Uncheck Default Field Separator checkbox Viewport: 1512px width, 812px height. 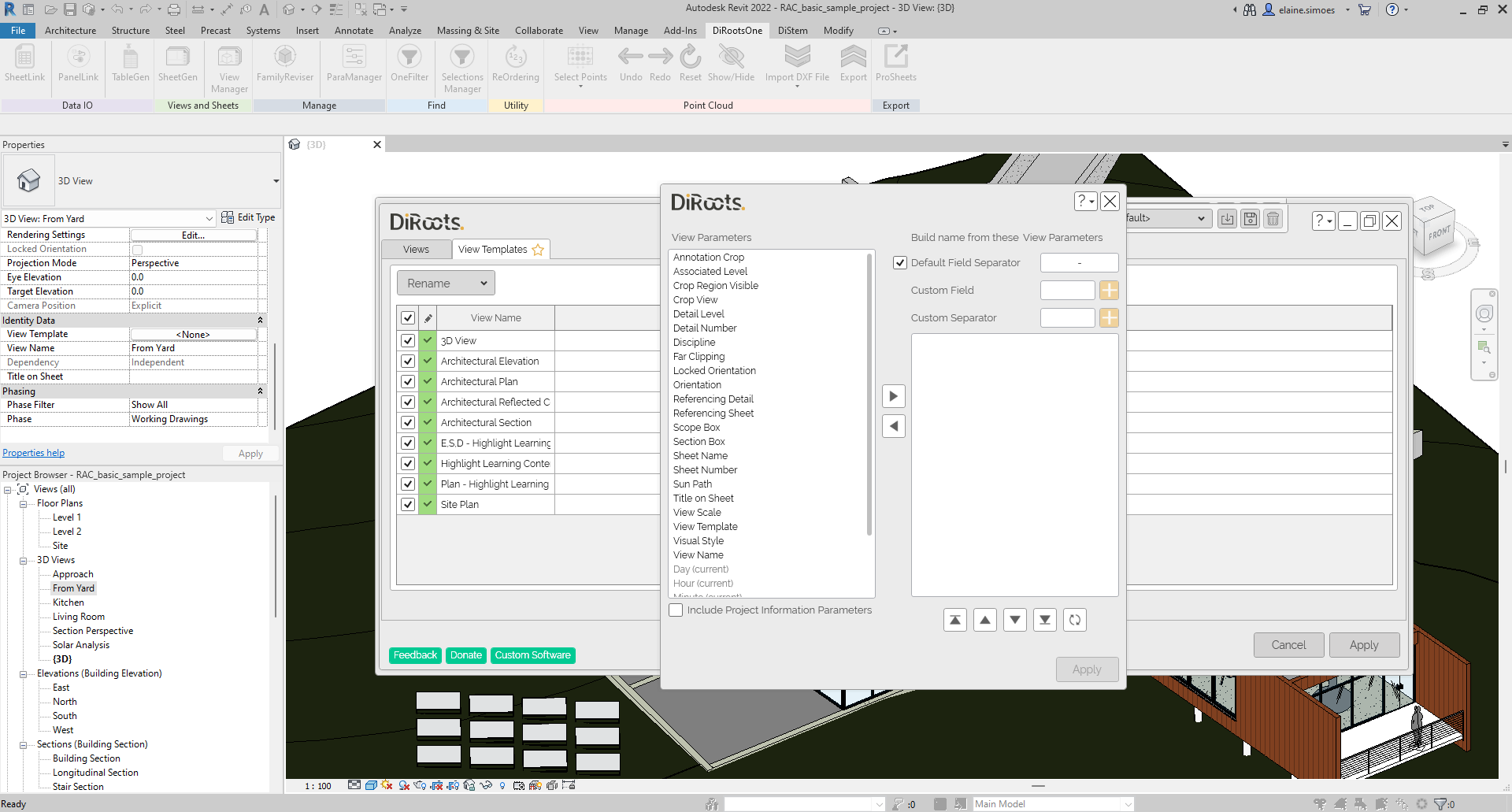coord(900,263)
